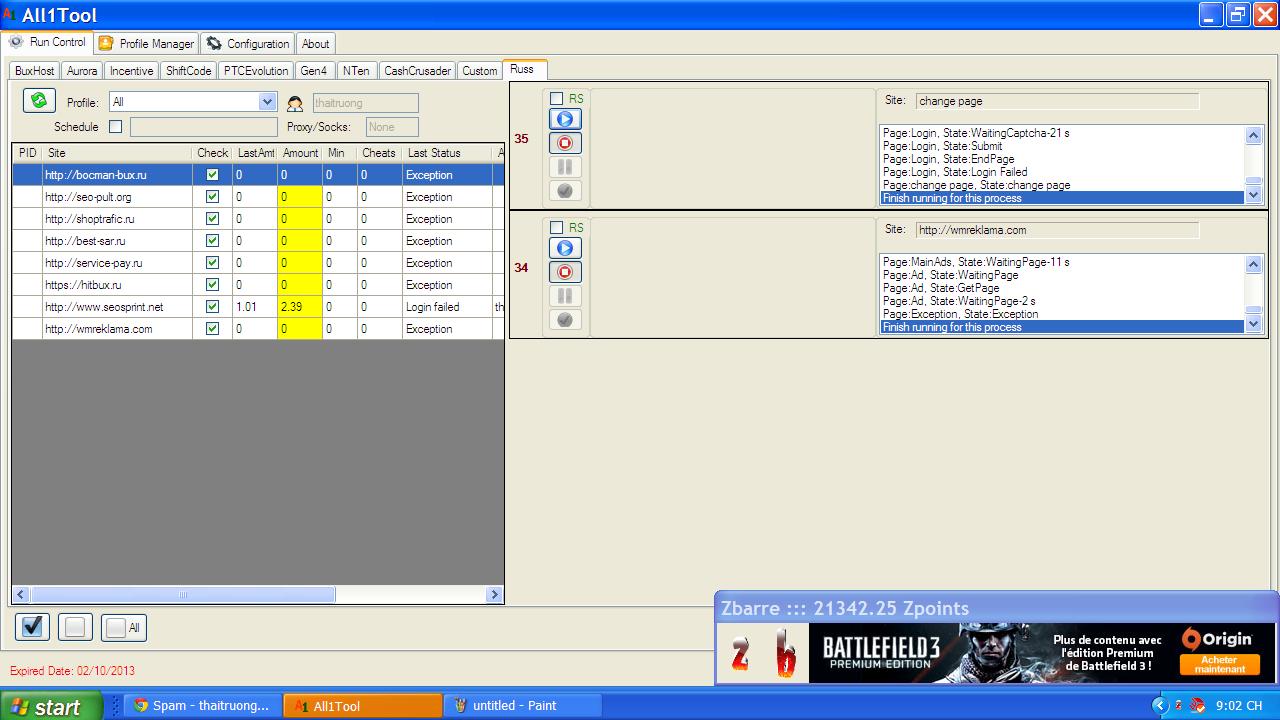Click scroll-up arrow in process 35 log
The width and height of the screenshot is (1280, 720).
(x=1254, y=135)
